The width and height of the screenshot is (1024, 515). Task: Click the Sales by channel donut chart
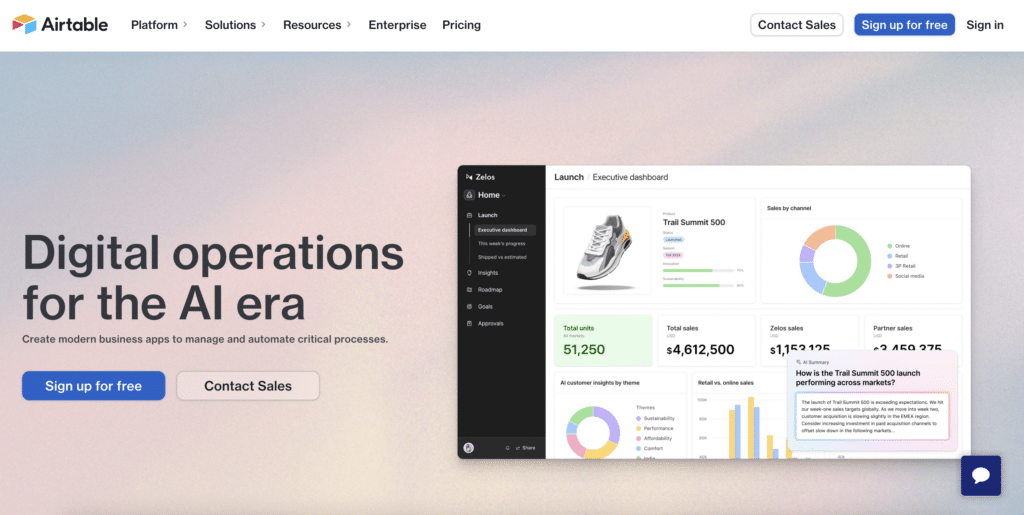(x=835, y=261)
